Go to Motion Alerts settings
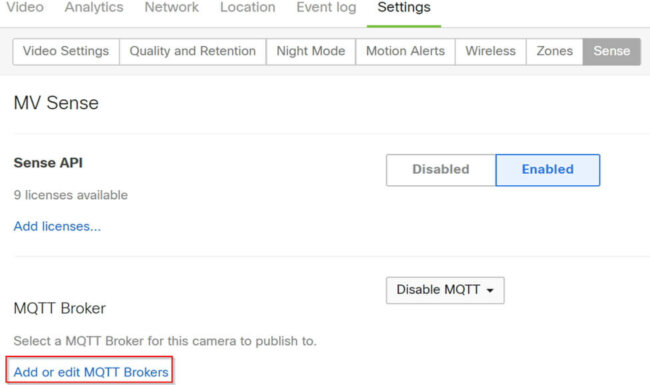Screen dimensions: 650x385 click(x=405, y=51)
